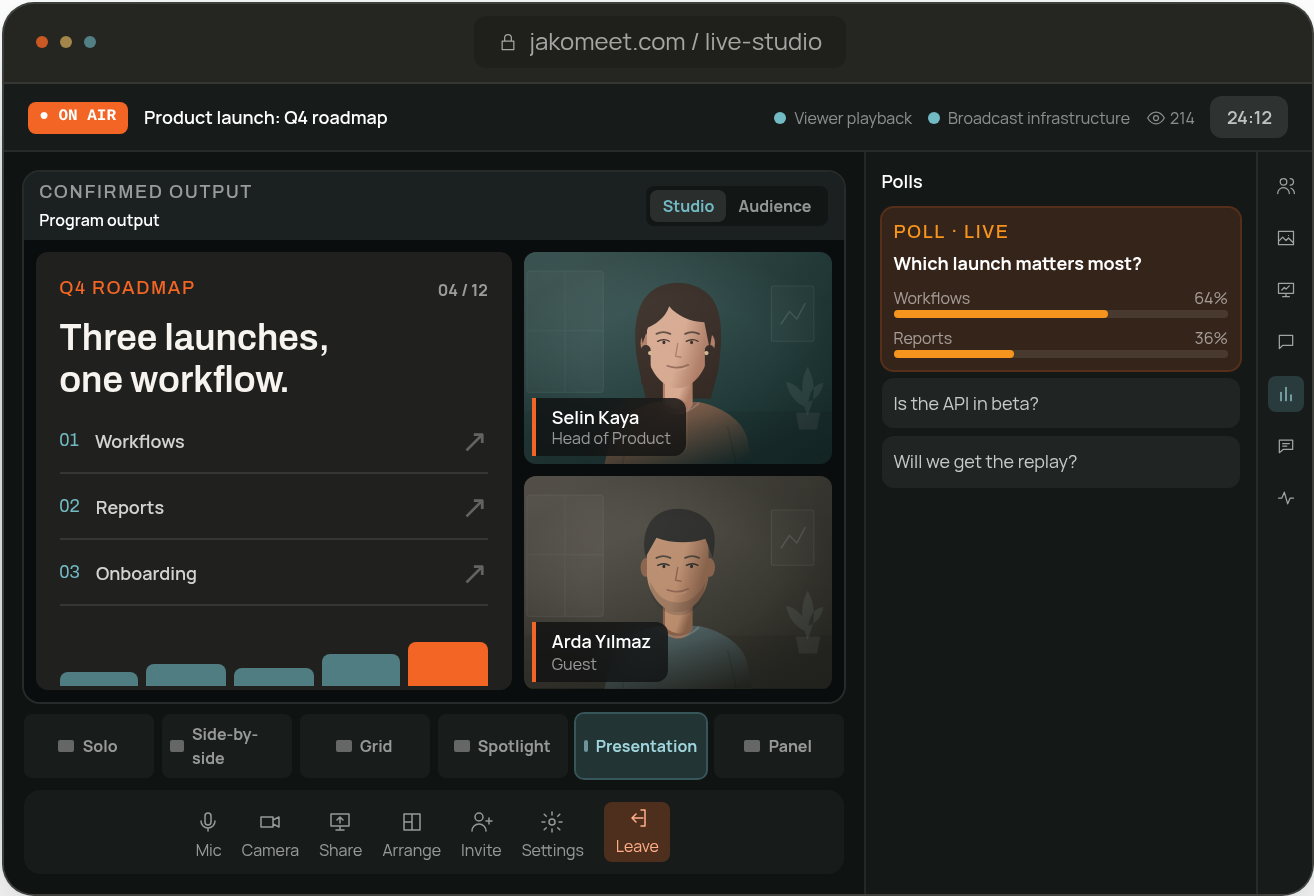
Task: Open the slide's Onboarding row arrow
Action: [x=475, y=574]
